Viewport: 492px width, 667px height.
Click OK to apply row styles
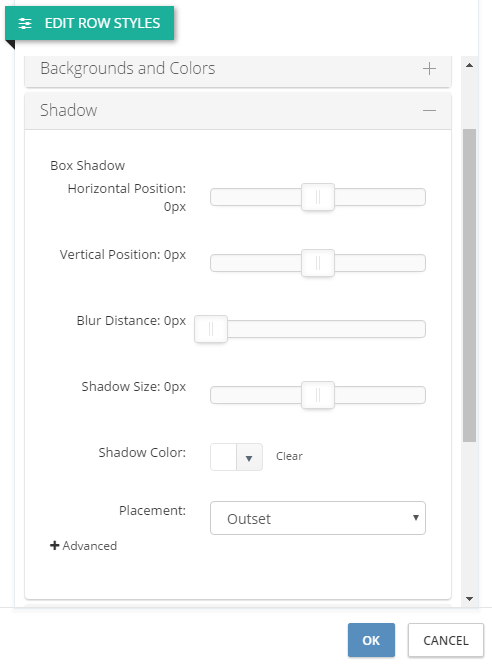pos(371,640)
